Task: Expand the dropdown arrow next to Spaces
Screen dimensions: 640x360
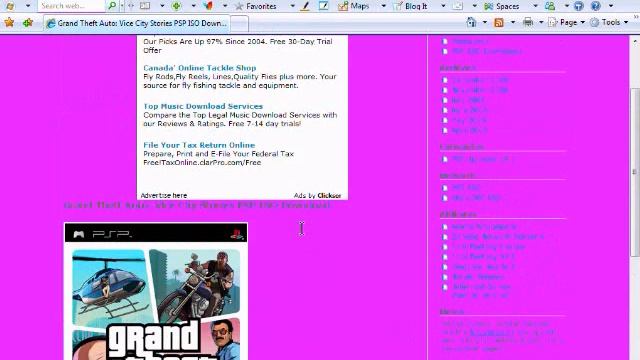Action: (x=535, y=6)
